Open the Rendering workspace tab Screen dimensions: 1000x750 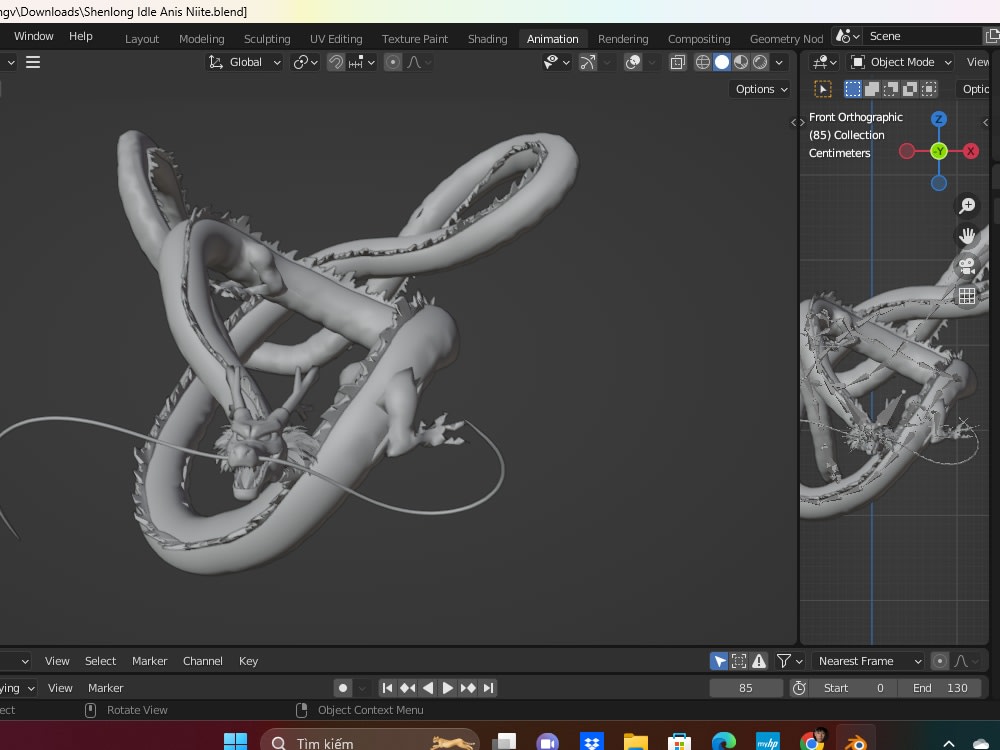tap(623, 39)
